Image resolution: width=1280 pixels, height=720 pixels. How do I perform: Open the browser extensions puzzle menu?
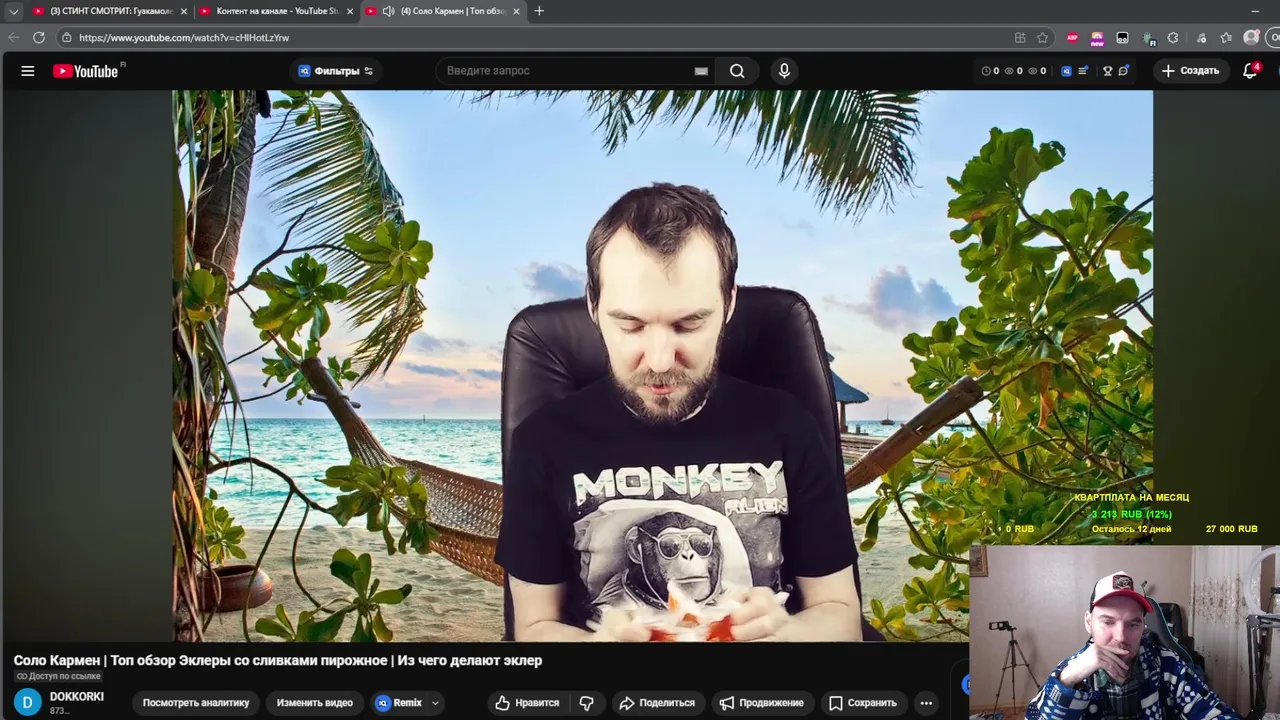[x=1173, y=37]
